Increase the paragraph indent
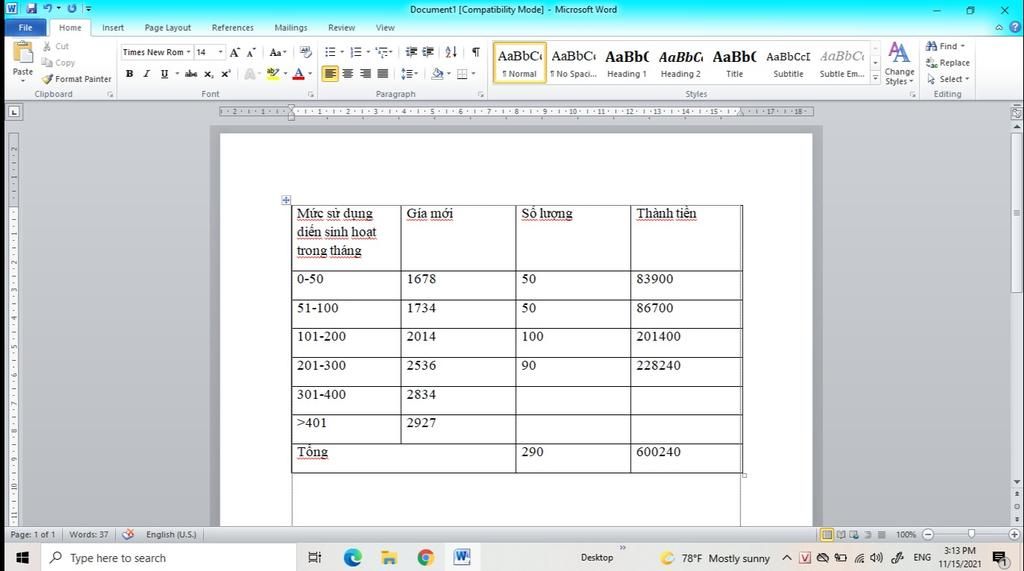 pyautogui.click(x=428, y=52)
